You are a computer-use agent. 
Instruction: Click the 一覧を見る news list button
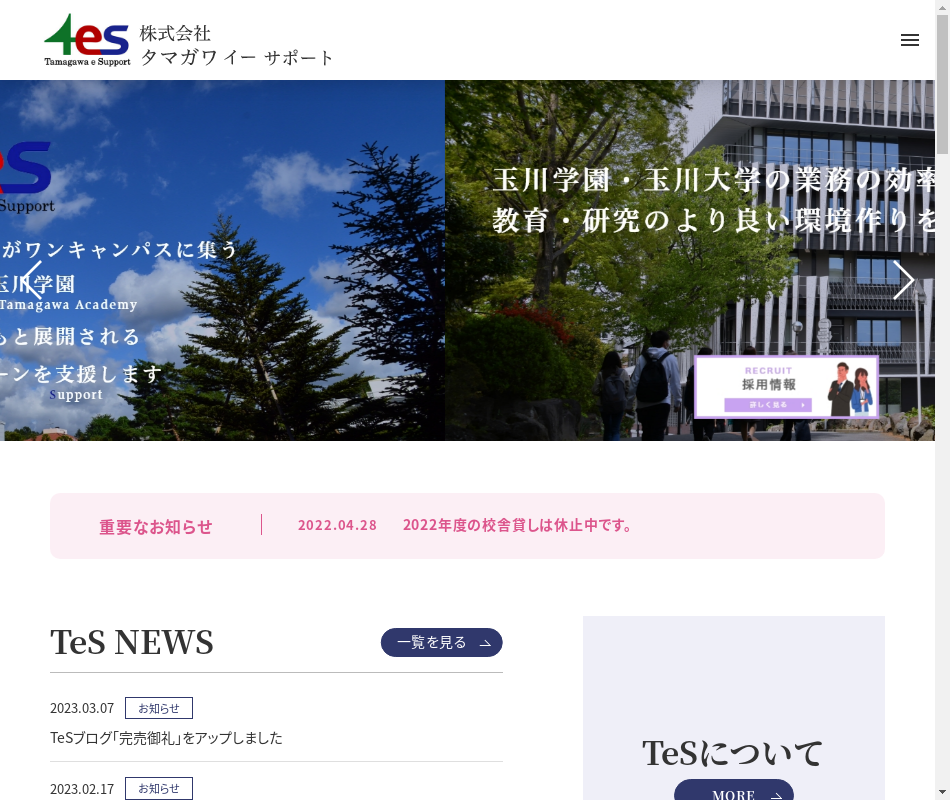(441, 643)
